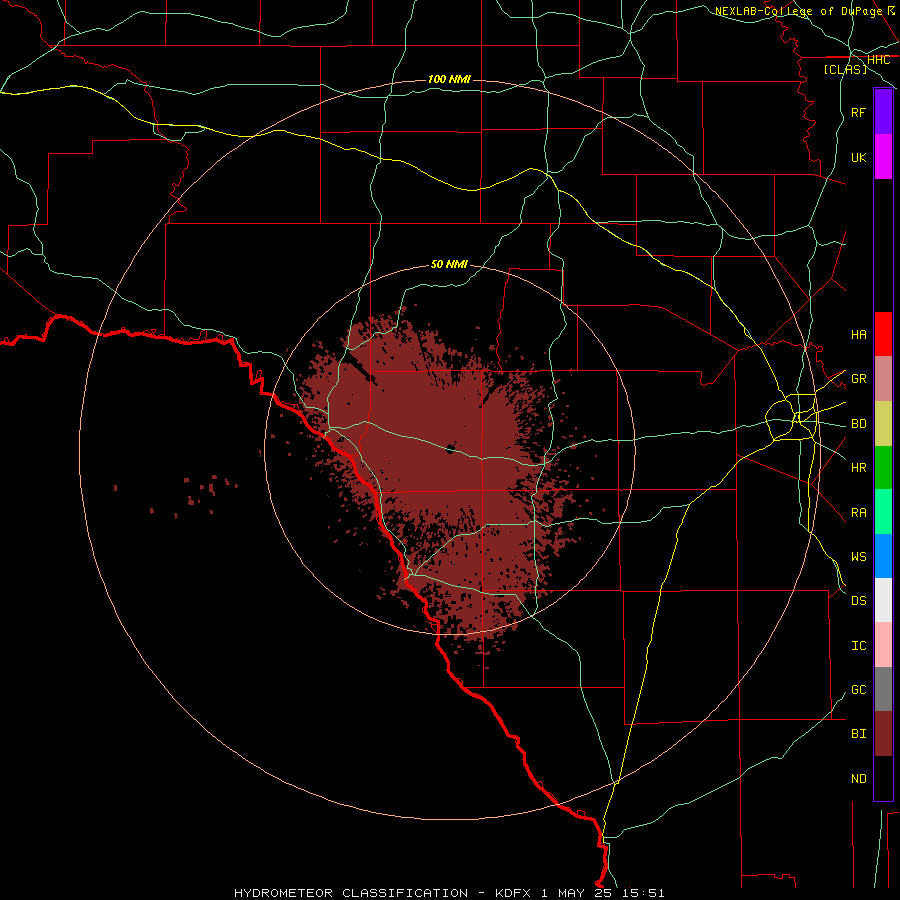The height and width of the screenshot is (900, 900).
Task: Click the WS legend label
Action: tap(858, 557)
